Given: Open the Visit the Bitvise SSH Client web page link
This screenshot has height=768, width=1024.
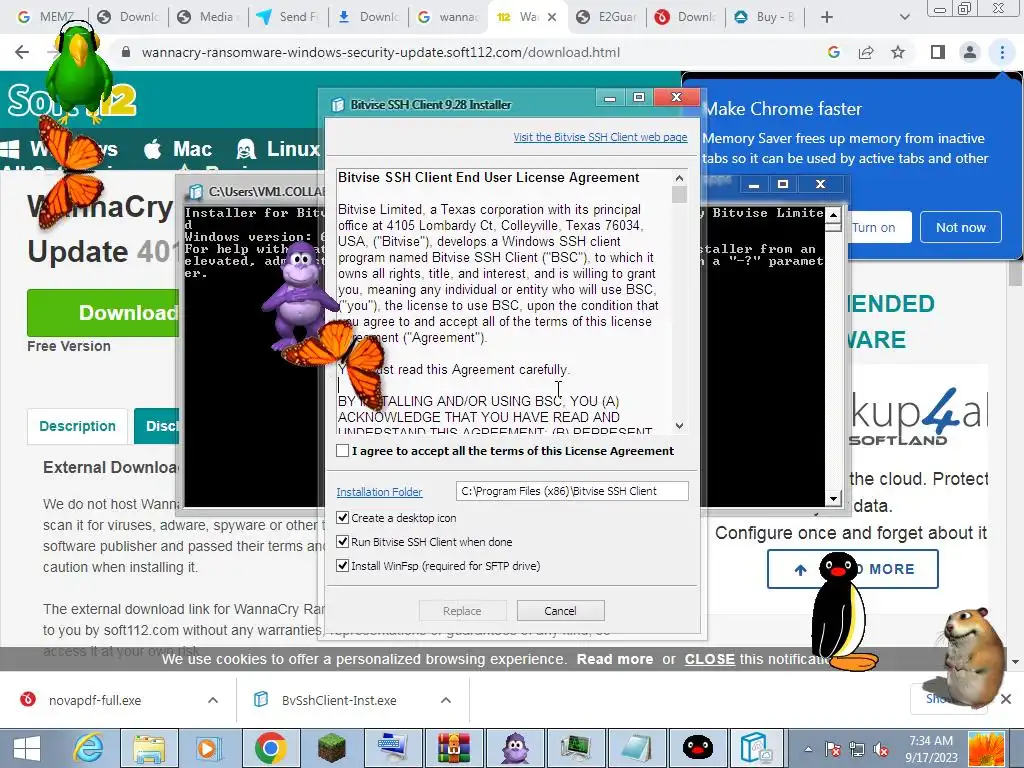Looking at the screenshot, I should pos(600,137).
